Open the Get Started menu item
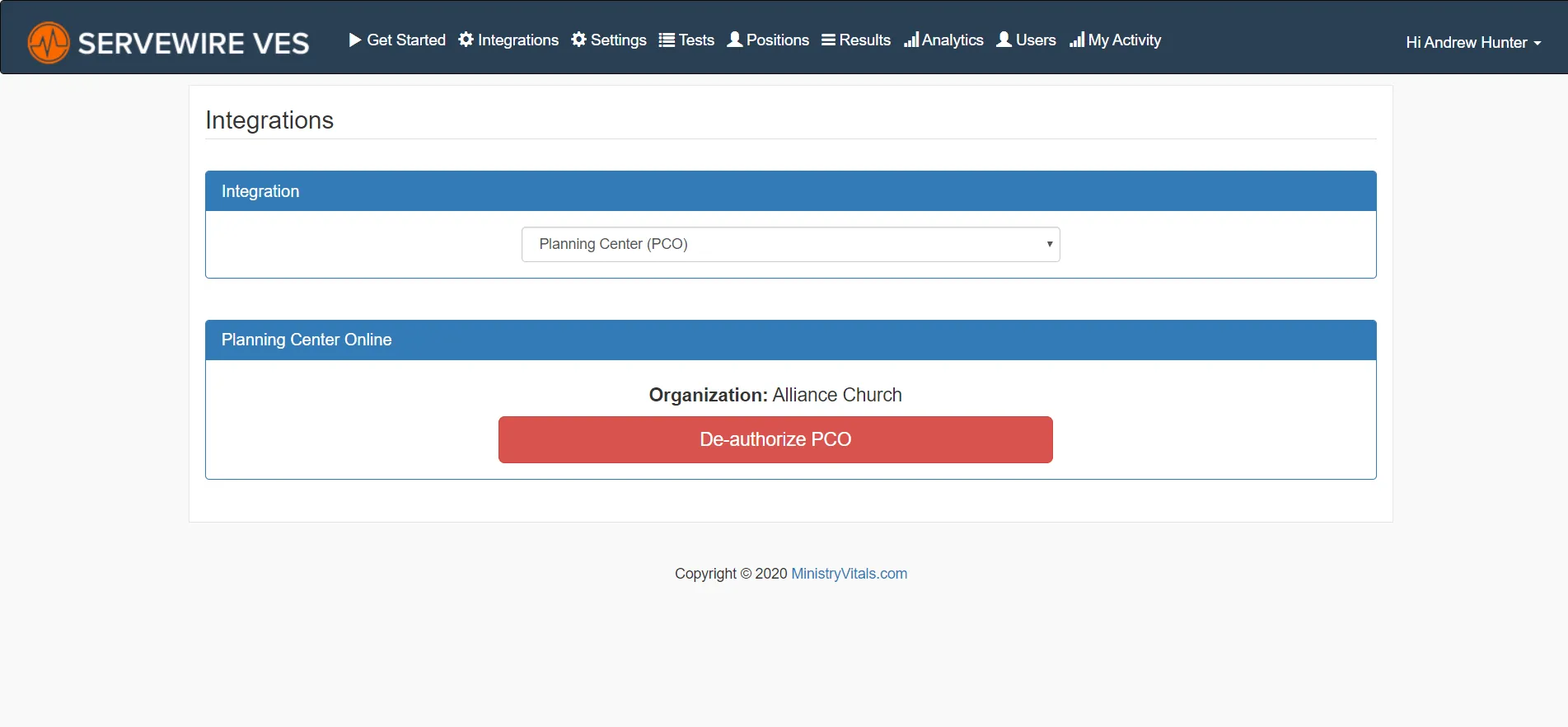This screenshot has width=1568, height=727. pyautogui.click(x=397, y=40)
